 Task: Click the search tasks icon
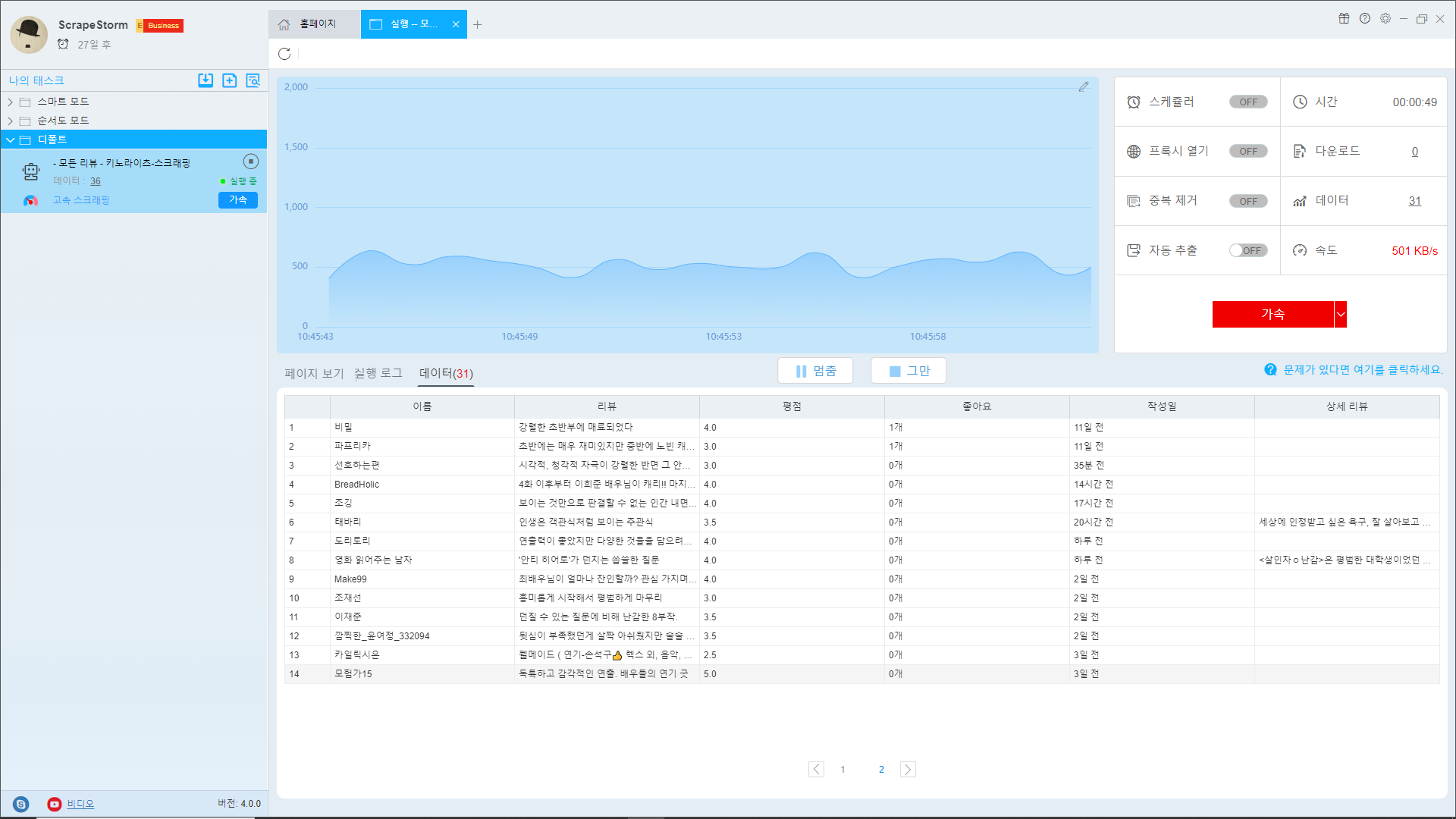[x=253, y=80]
